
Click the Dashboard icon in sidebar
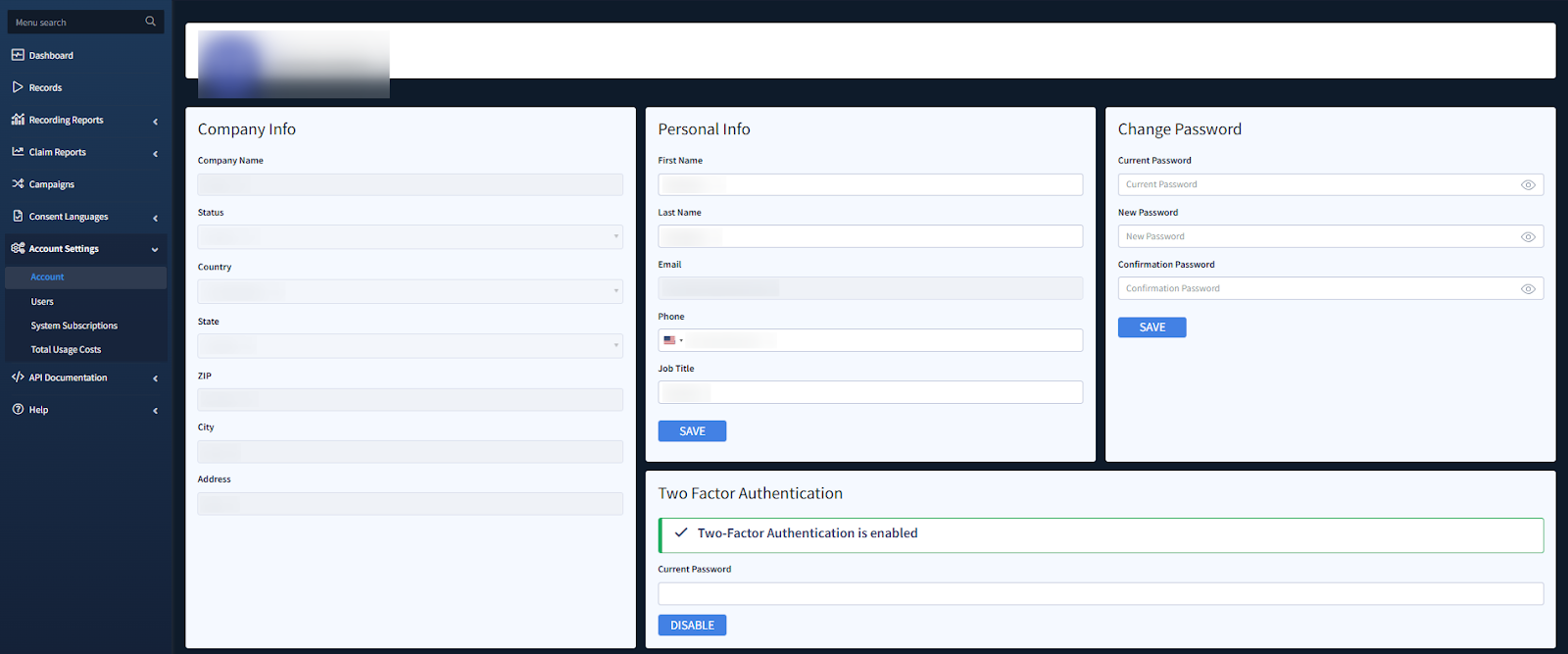(x=18, y=55)
